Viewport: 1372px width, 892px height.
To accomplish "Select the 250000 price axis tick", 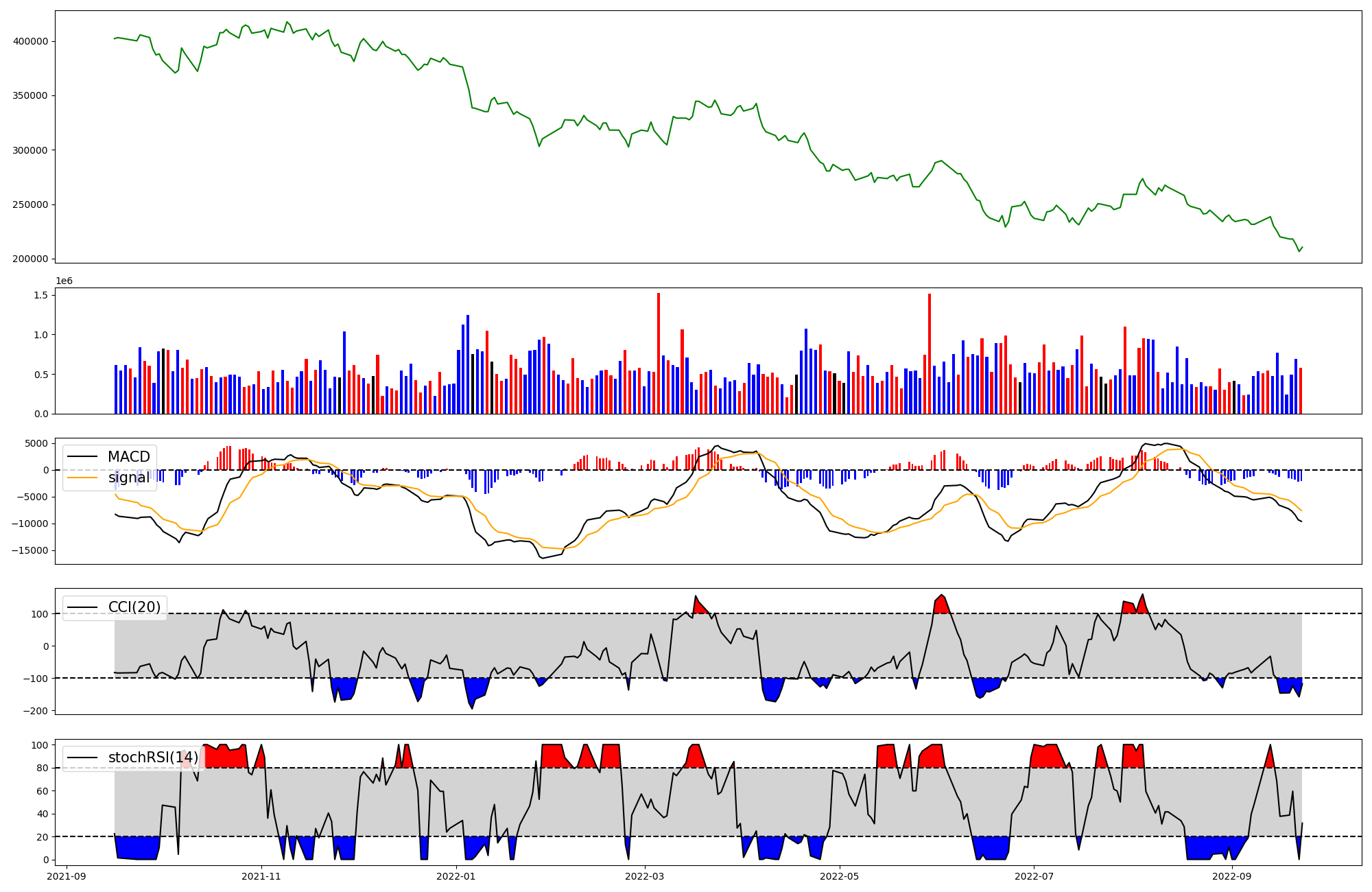I will click(31, 204).
